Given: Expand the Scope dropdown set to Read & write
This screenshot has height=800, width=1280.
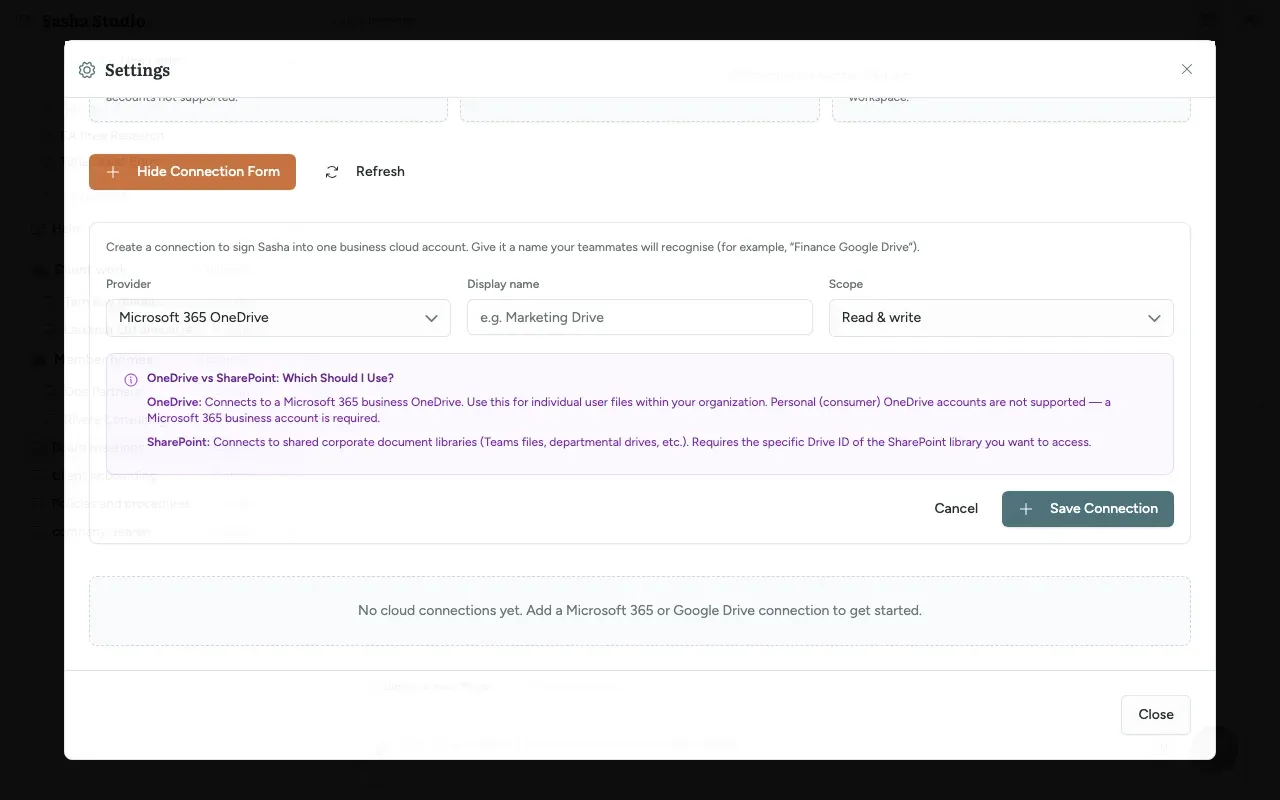Looking at the screenshot, I should 1001,318.
